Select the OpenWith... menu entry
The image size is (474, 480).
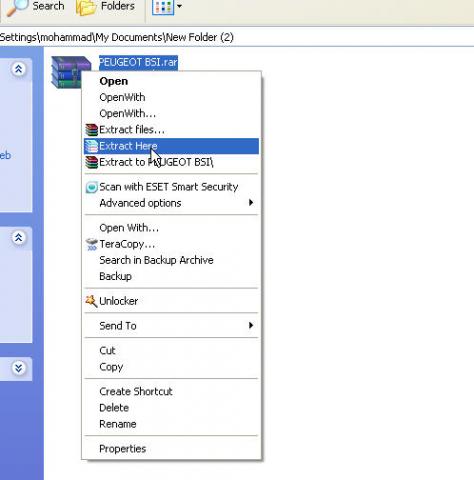(x=171, y=113)
